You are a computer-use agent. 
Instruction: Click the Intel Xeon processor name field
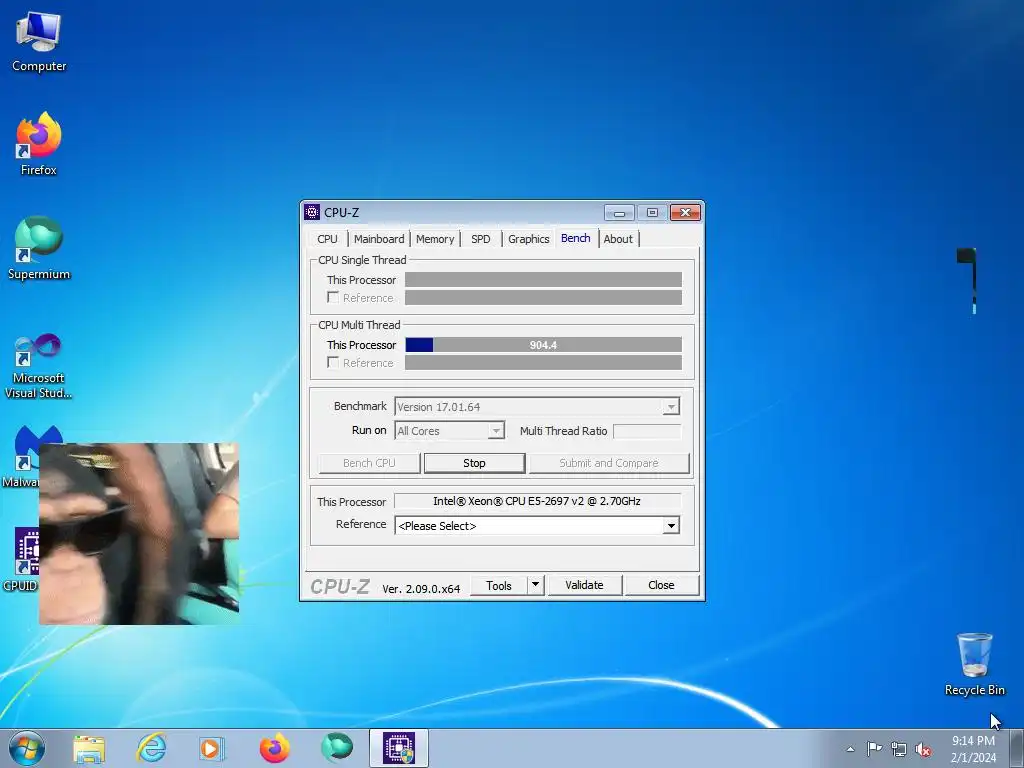(537, 502)
